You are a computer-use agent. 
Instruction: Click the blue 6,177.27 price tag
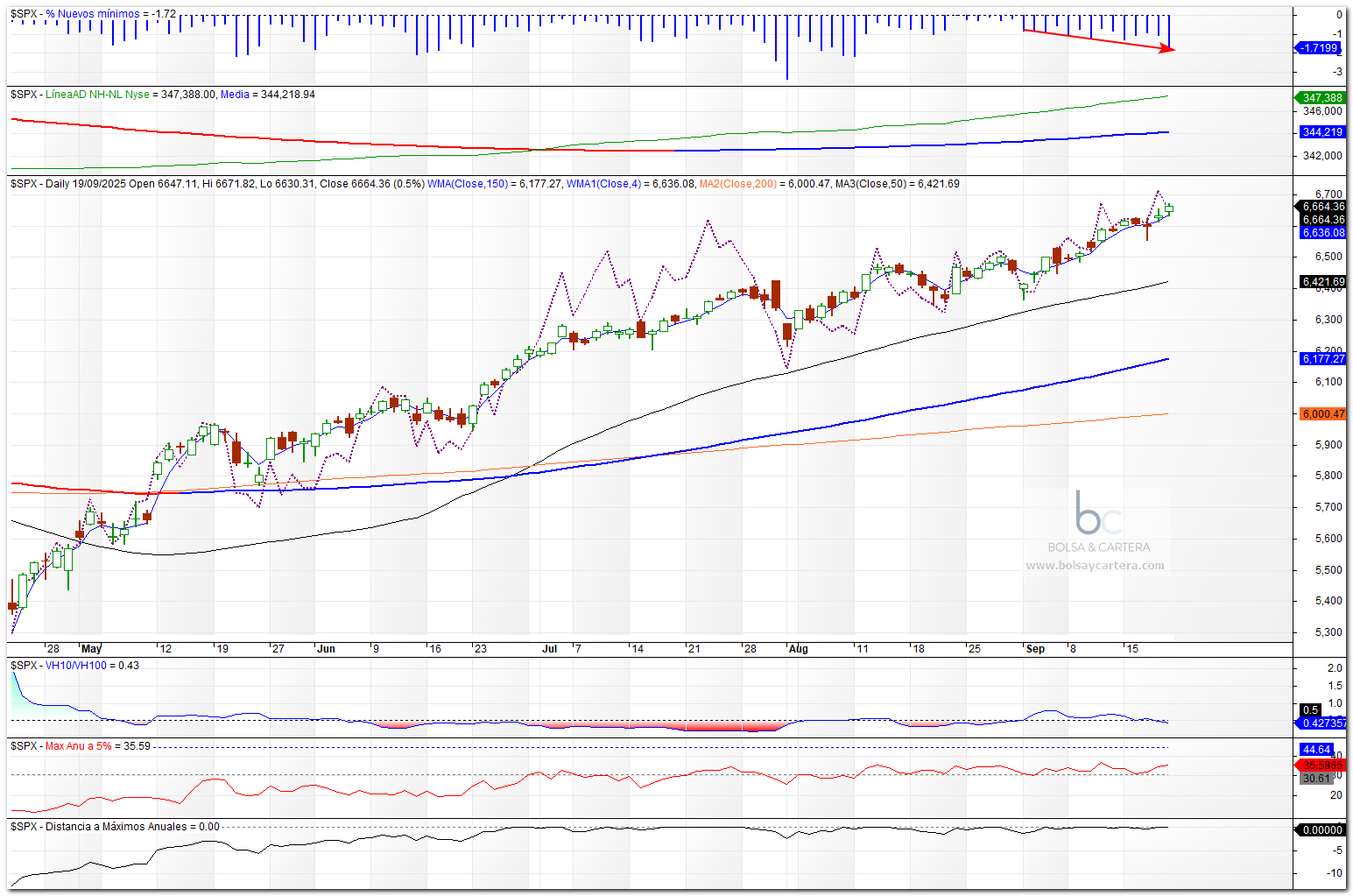tap(1321, 359)
